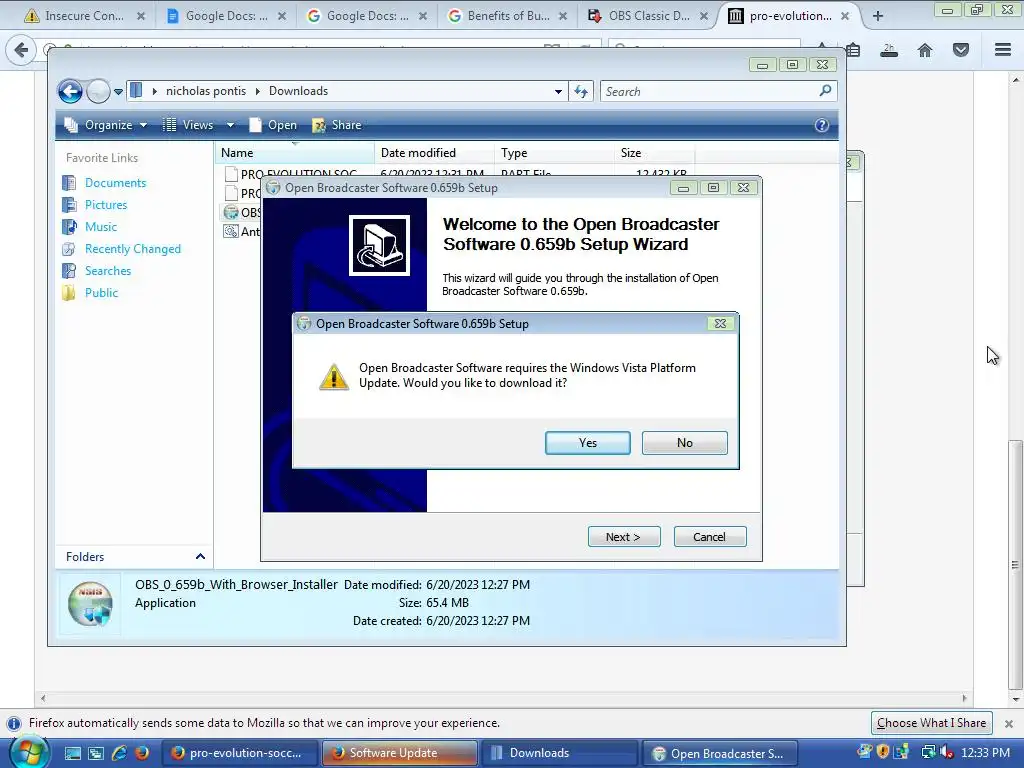
Task: Open Firefox bookmarks list icon
Action: pos(853,50)
